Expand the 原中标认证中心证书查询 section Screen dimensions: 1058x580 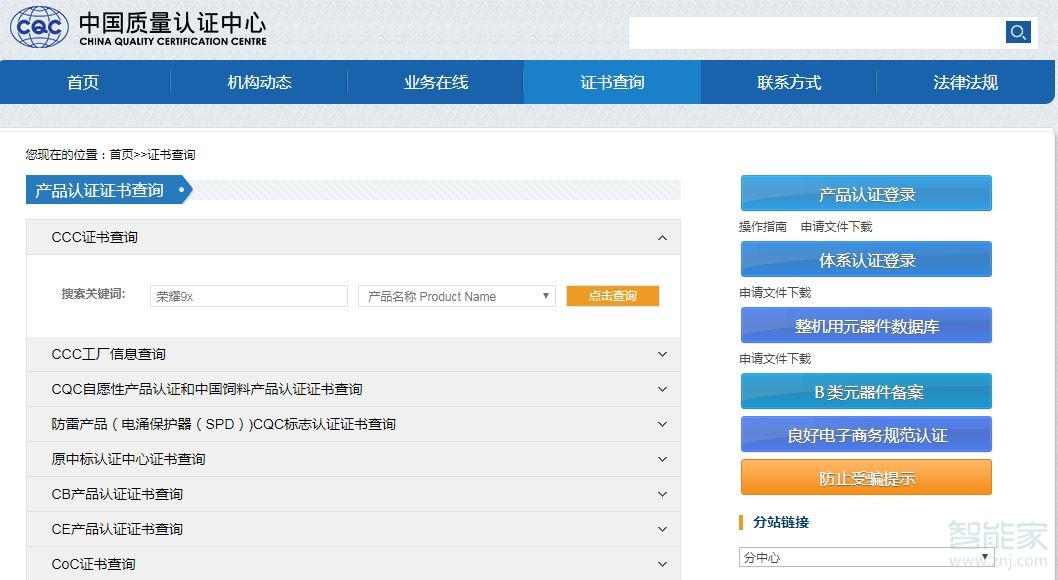pos(661,459)
